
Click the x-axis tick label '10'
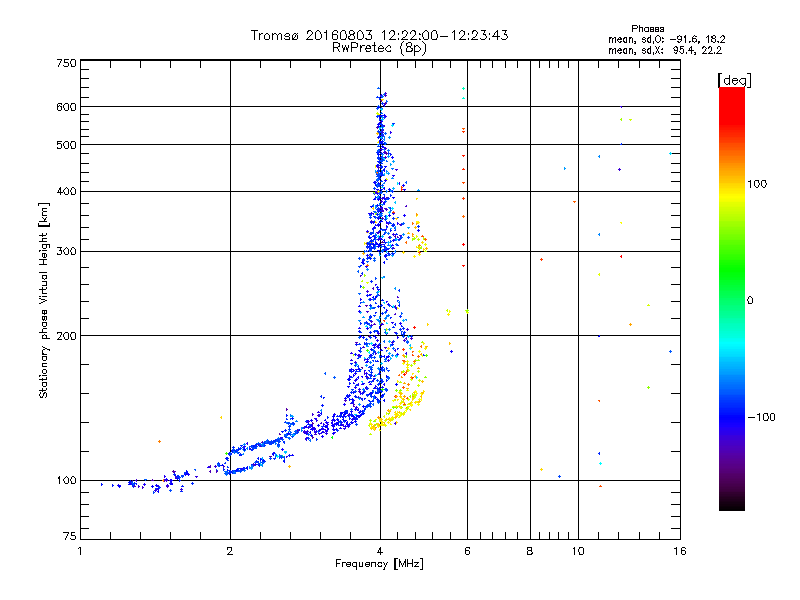pyautogui.click(x=578, y=551)
